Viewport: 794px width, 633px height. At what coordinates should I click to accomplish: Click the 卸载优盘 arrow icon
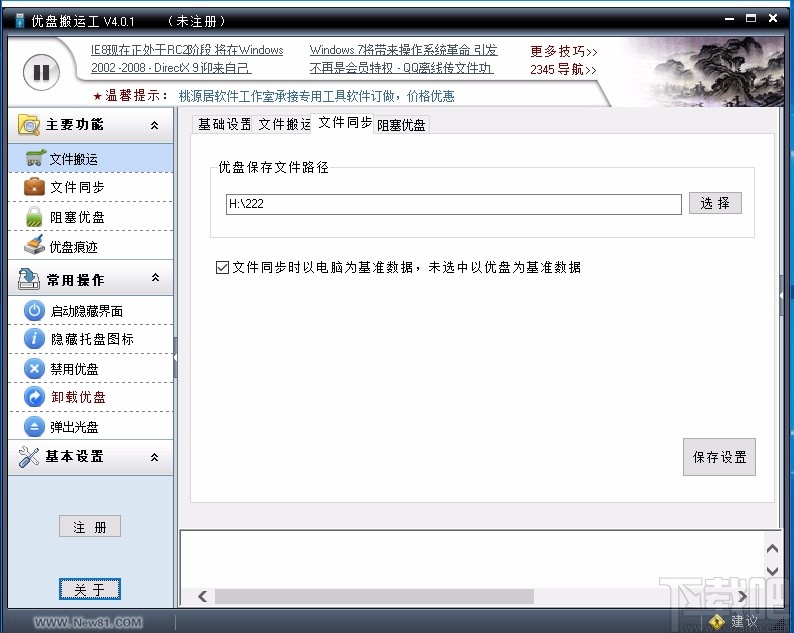(34, 397)
